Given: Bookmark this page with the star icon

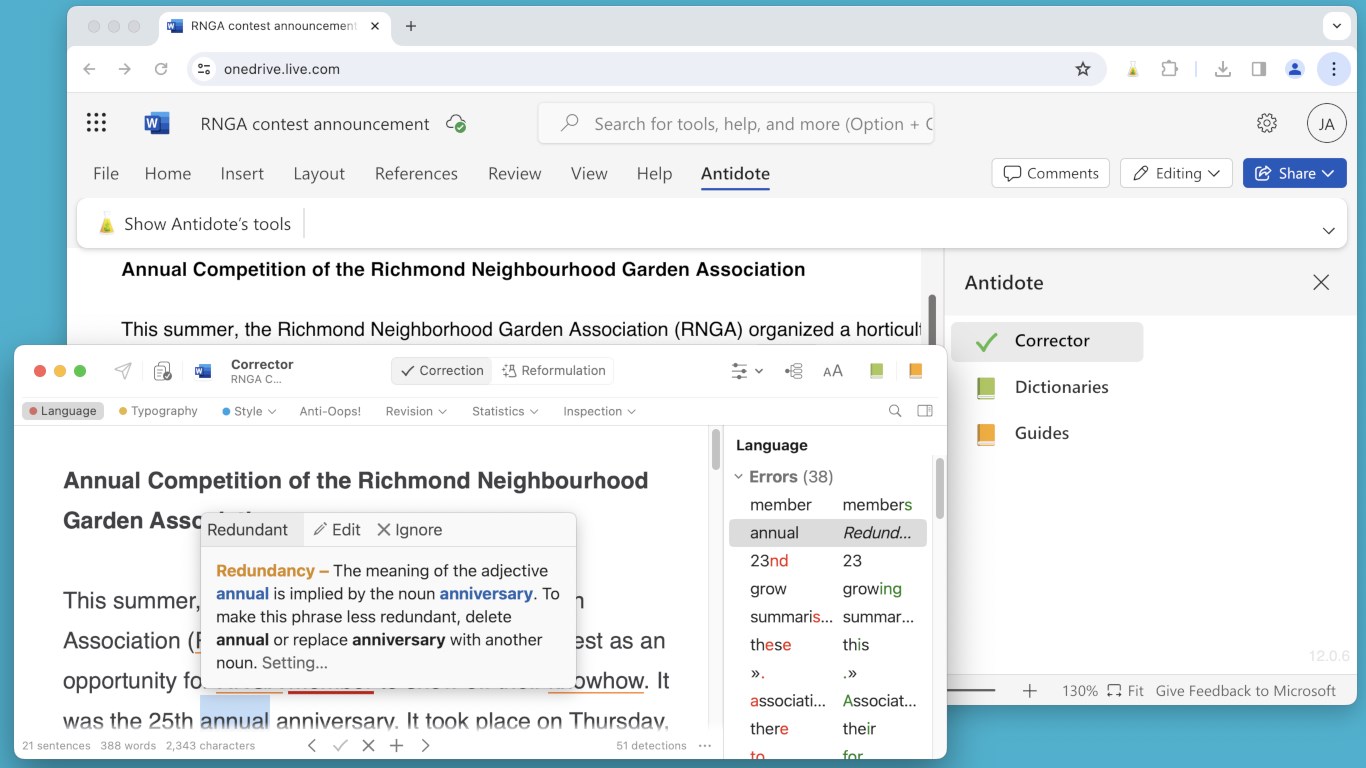Looking at the screenshot, I should point(1082,69).
